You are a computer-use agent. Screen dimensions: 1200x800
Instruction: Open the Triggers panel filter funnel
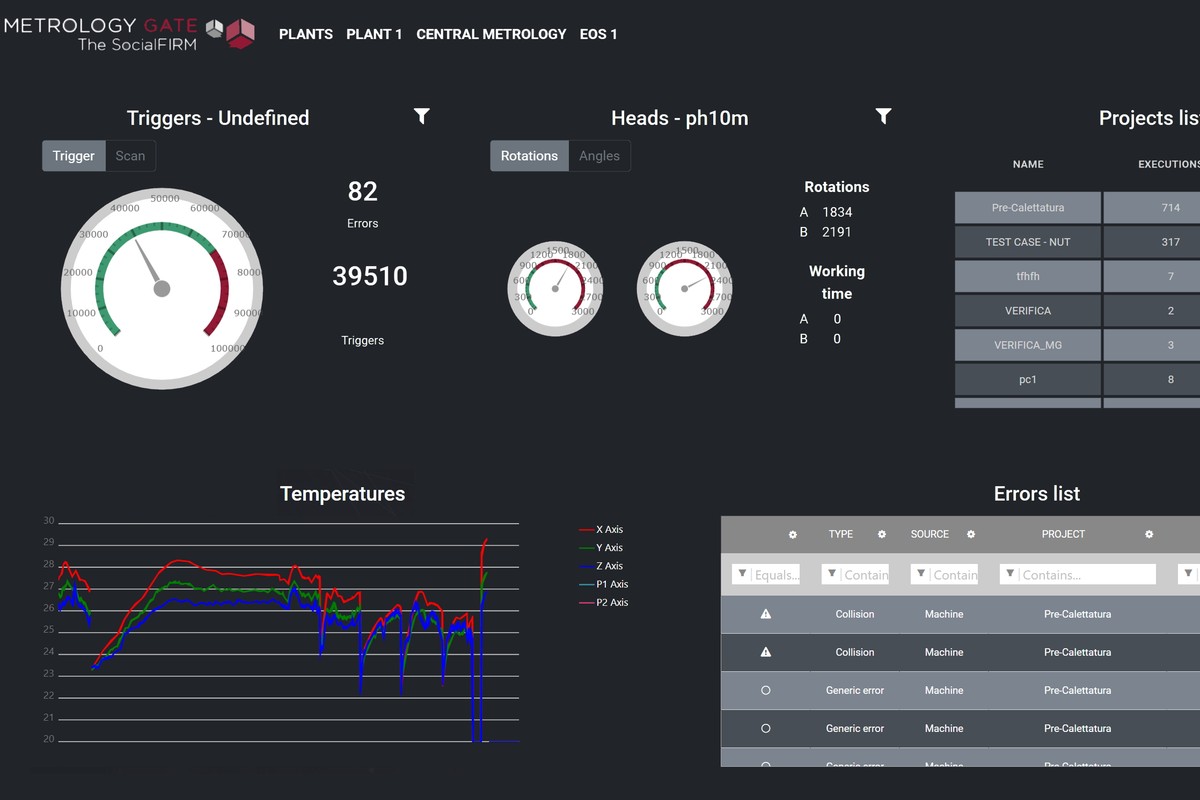422,117
